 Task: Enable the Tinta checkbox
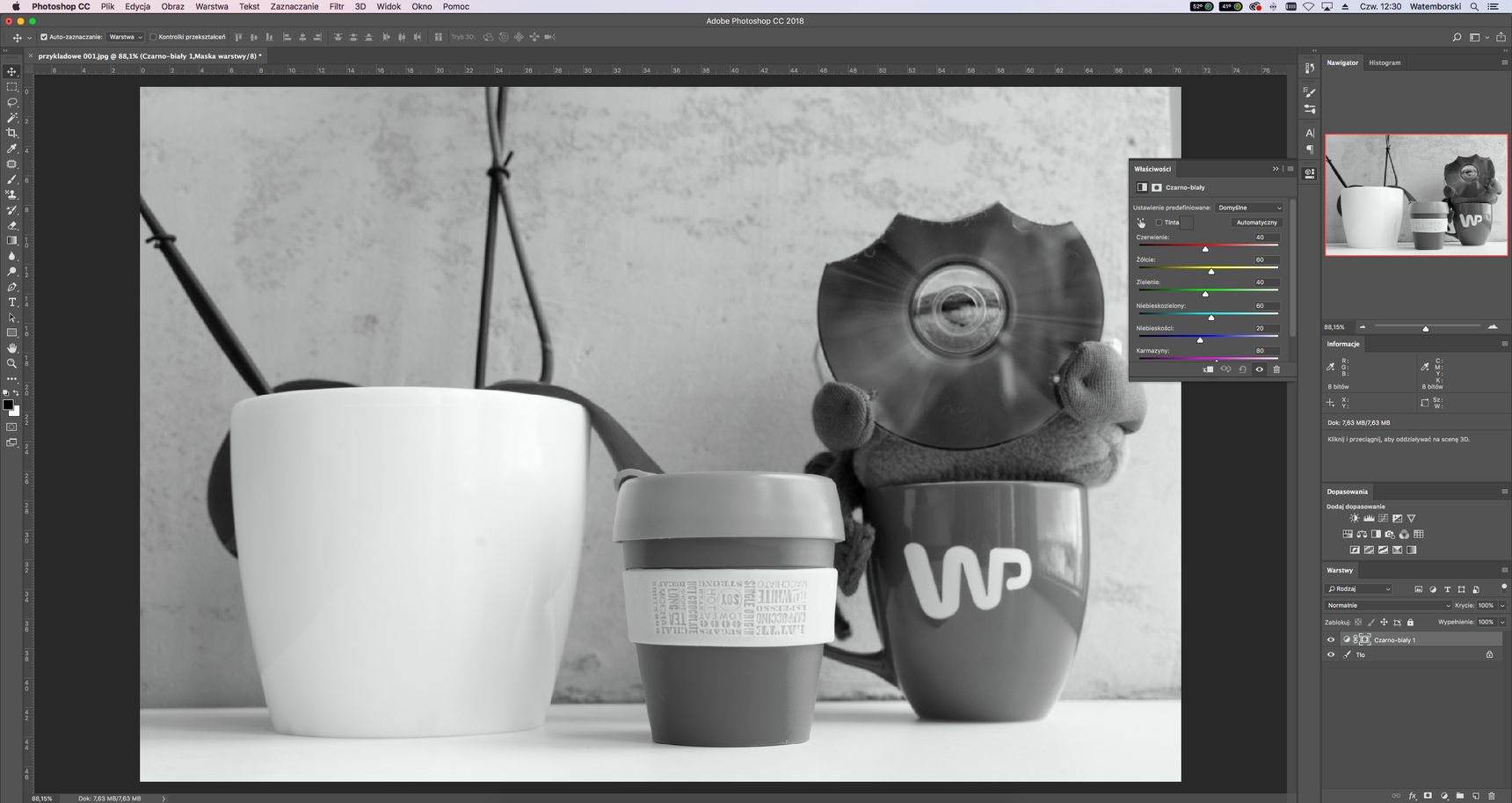[1159, 223]
